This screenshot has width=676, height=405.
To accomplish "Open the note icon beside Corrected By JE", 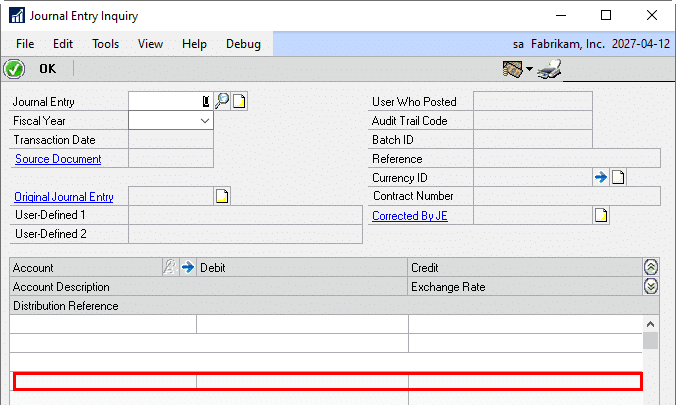I will pos(601,215).
